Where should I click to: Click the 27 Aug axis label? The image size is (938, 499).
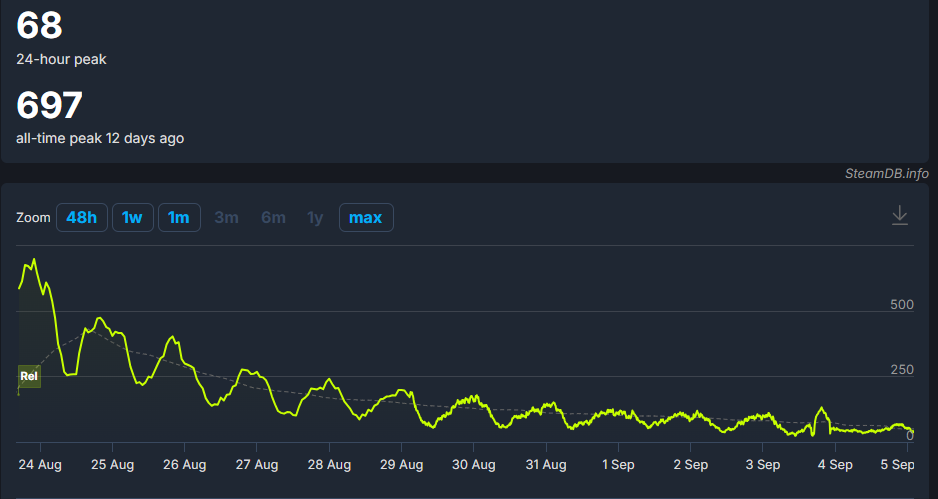(257, 464)
